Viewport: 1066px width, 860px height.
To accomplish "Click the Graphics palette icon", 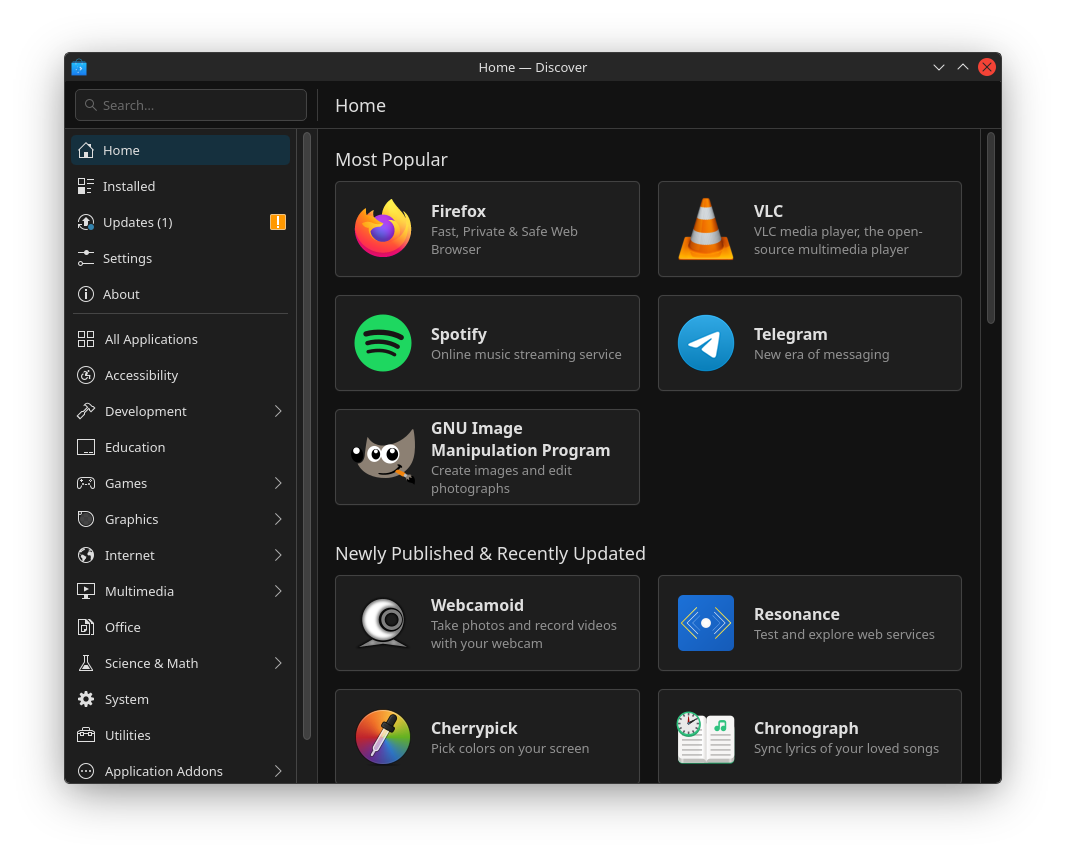I will (x=86, y=519).
